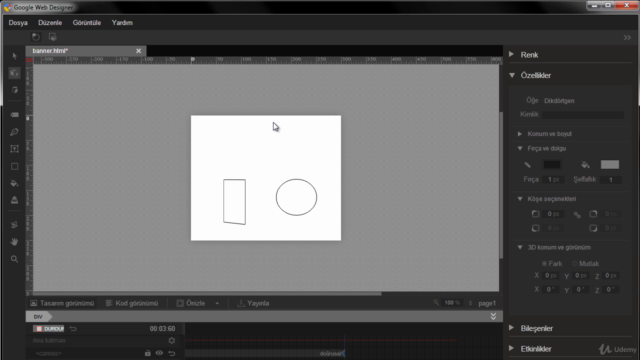Collapse the right panels with double arrow
The width and height of the screenshot is (640, 360).
[627, 38]
